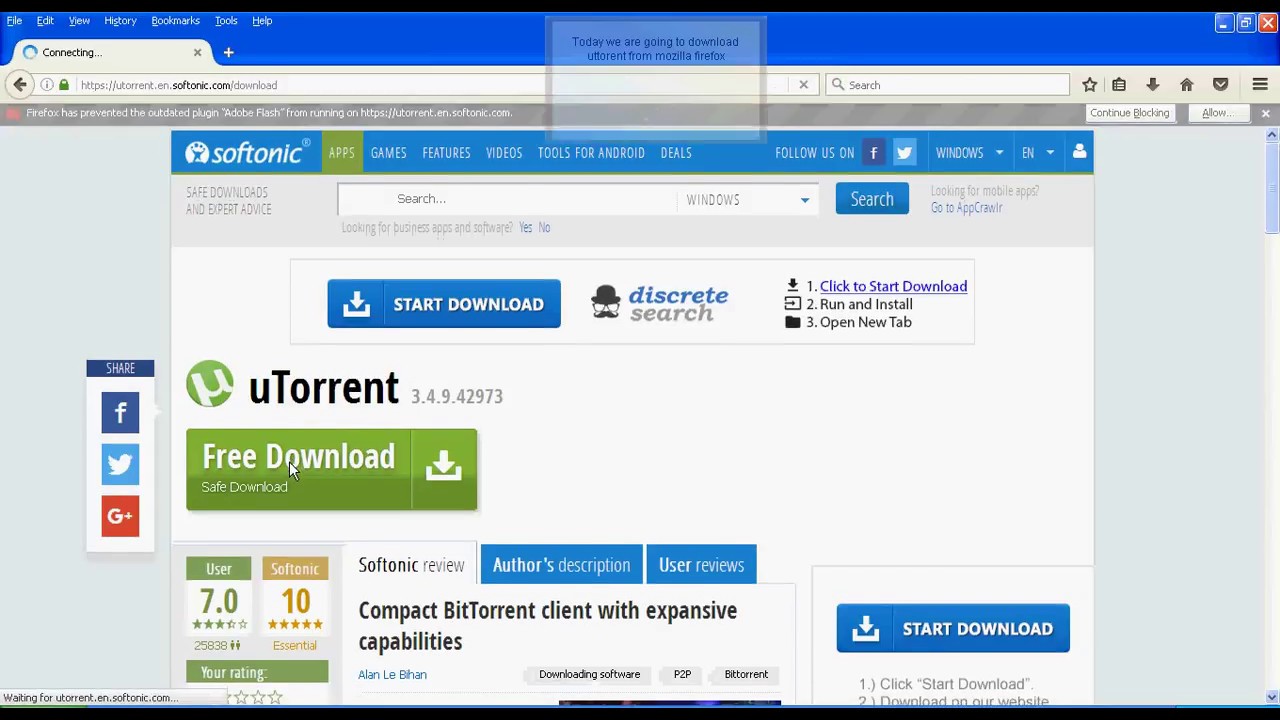Show bookmarks list icon in toolbar
Viewport: 1280px width, 720px height.
point(1119,85)
